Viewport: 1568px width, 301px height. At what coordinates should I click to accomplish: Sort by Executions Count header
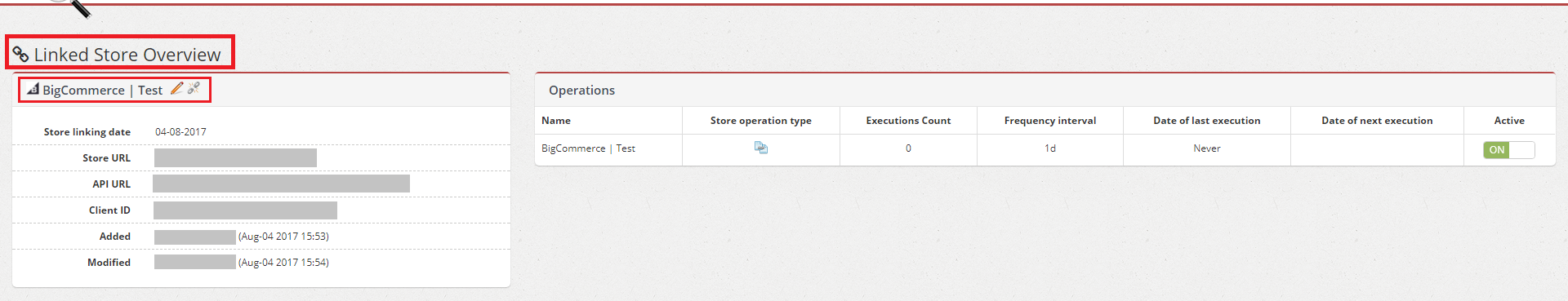pos(908,121)
